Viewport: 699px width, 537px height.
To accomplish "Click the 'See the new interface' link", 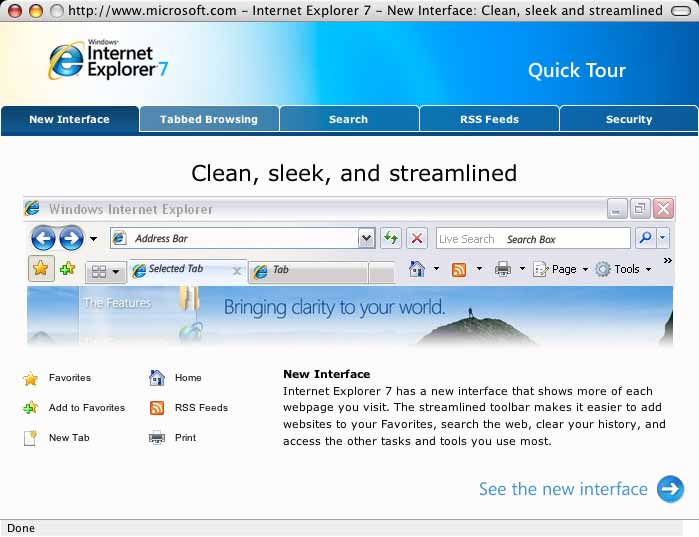I will (x=563, y=489).
